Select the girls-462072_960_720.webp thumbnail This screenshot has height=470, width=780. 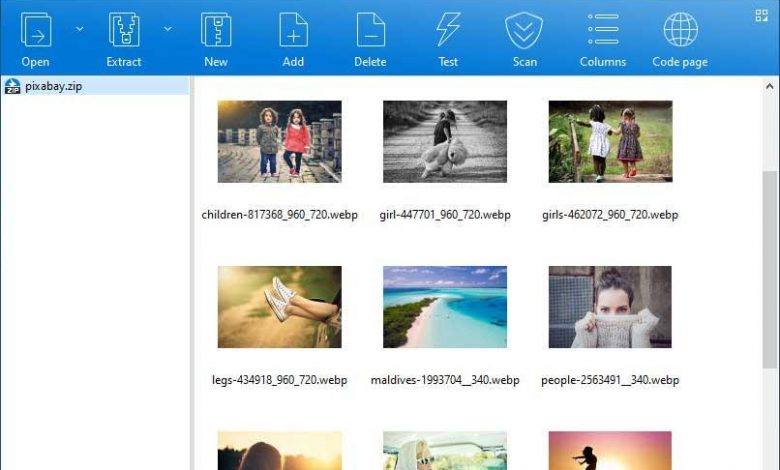tap(610, 142)
